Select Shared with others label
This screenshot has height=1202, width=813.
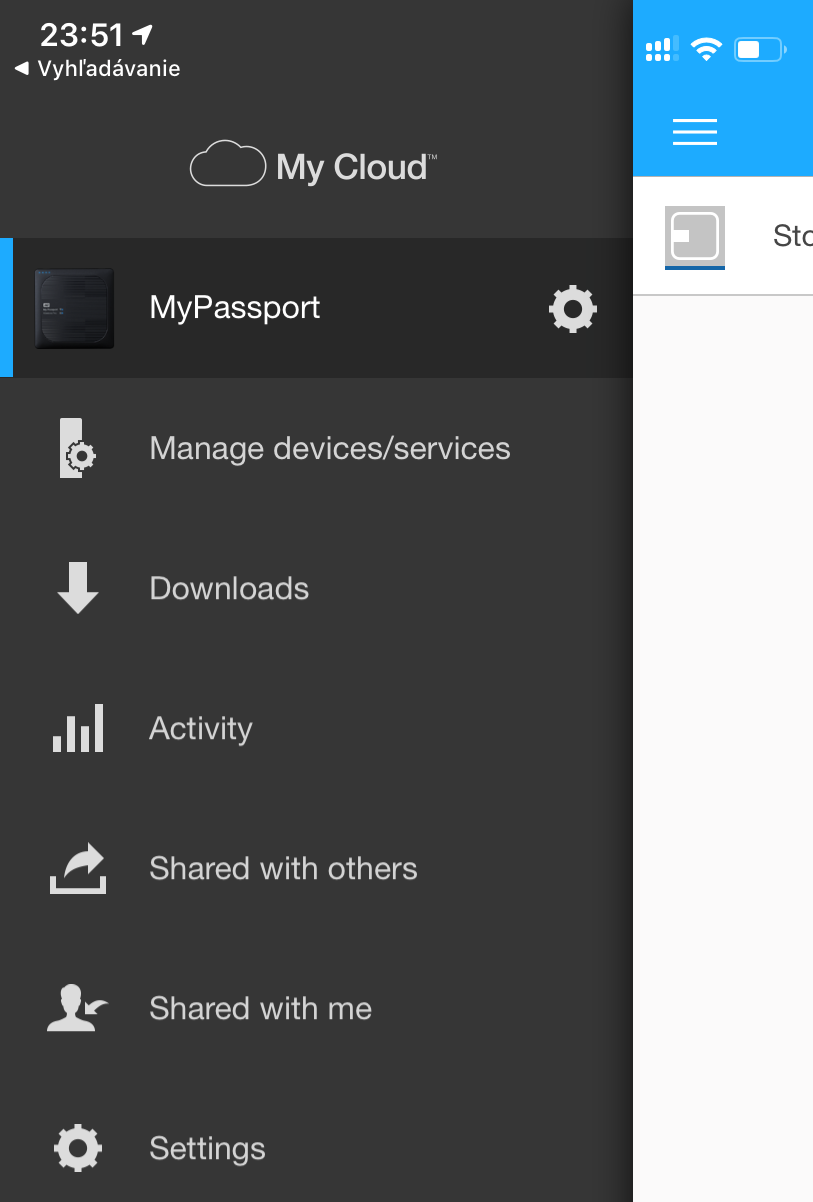tap(283, 868)
